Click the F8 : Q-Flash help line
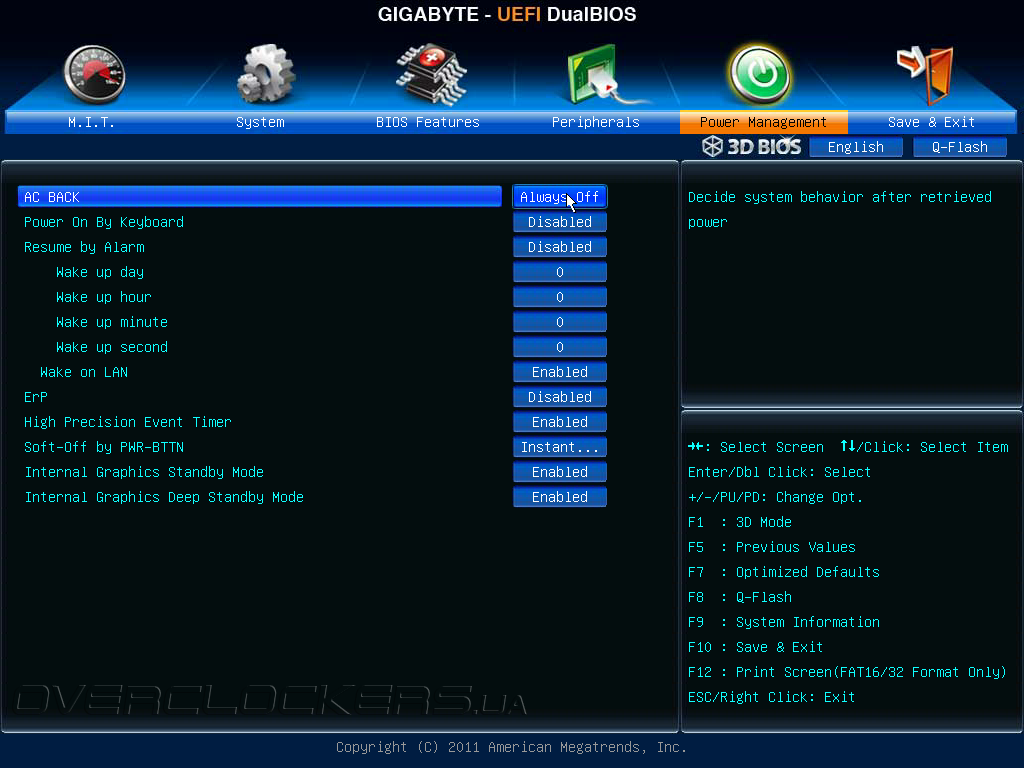The width and height of the screenshot is (1024, 768). click(x=740, y=598)
